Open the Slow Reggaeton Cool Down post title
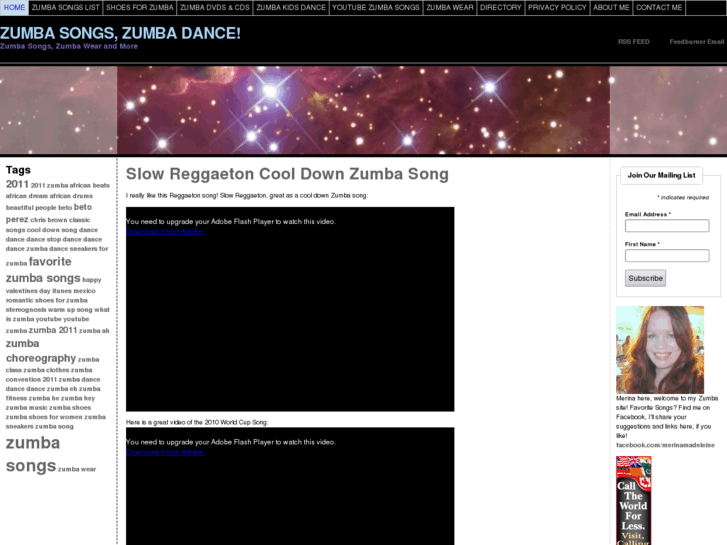 pos(287,174)
